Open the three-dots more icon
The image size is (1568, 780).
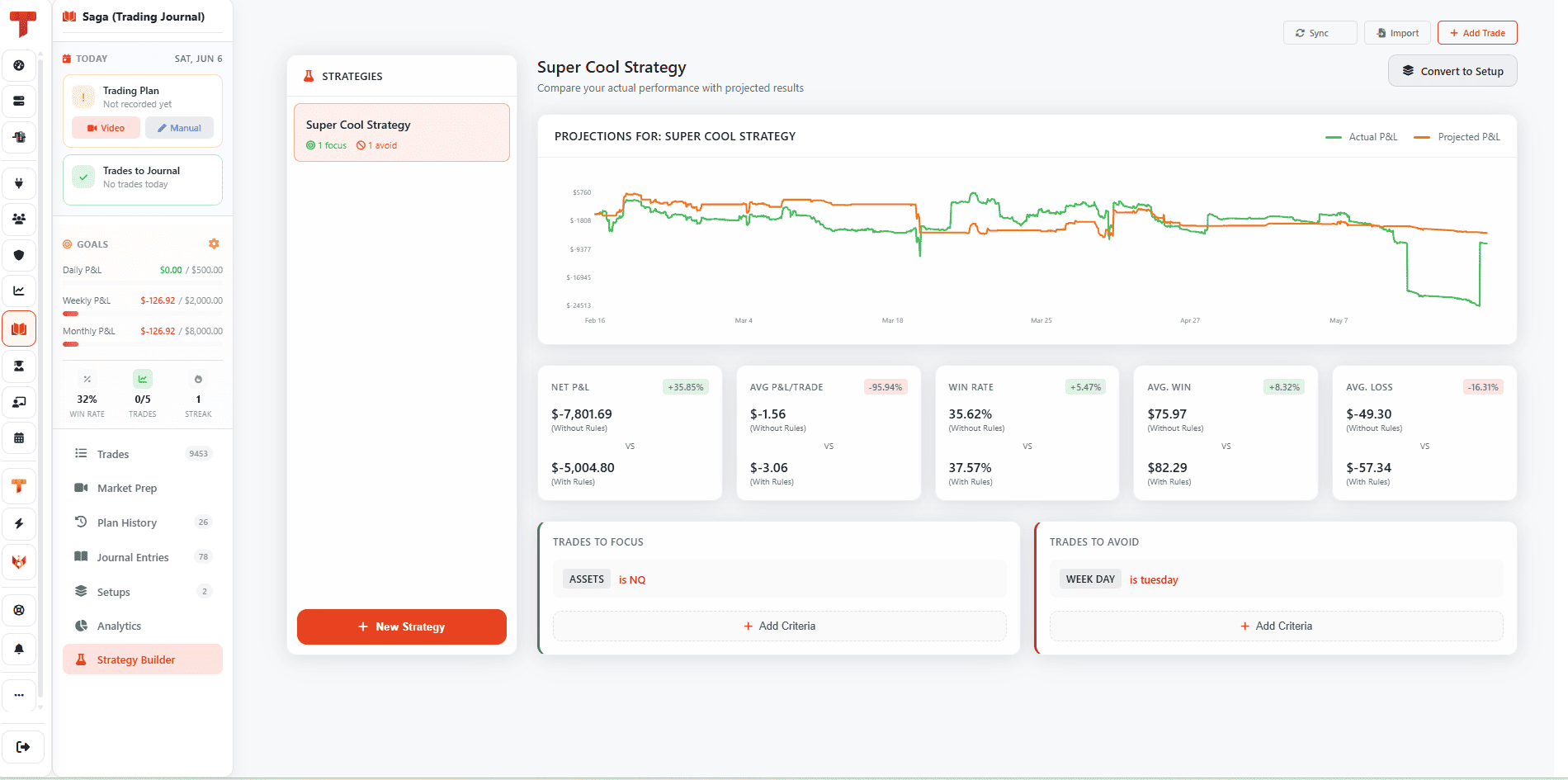click(x=19, y=695)
